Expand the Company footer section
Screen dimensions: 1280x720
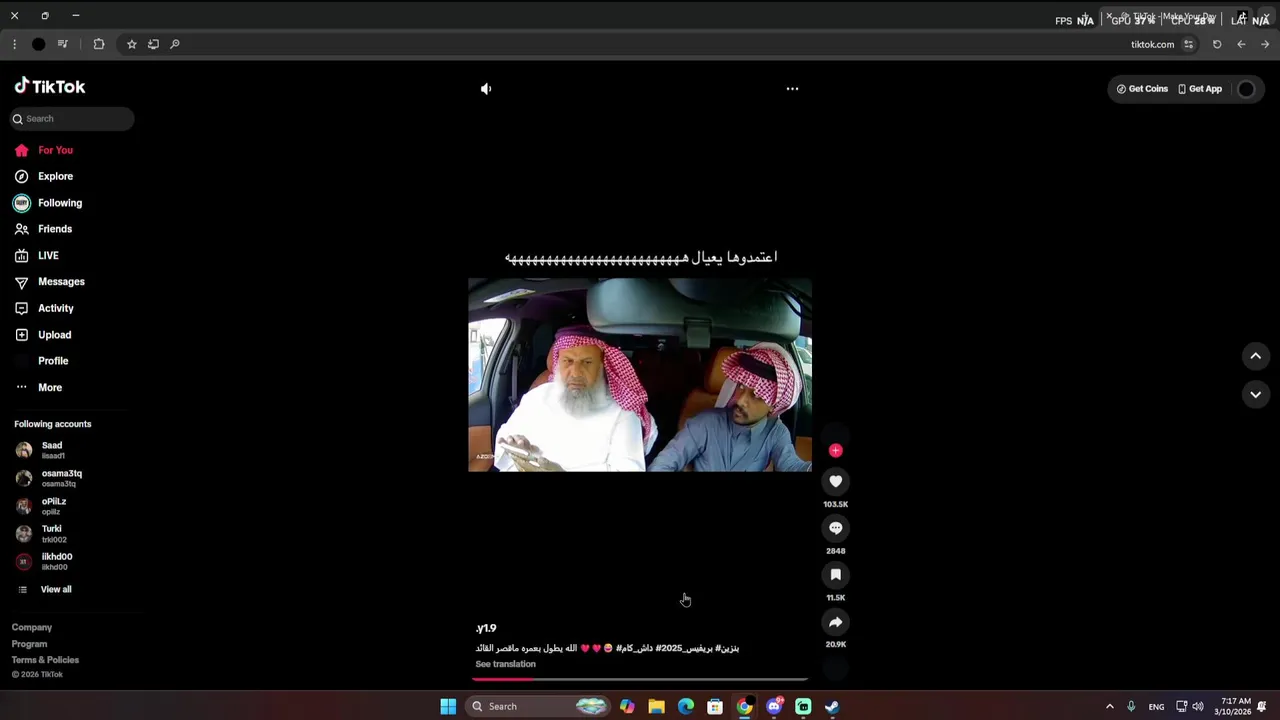(32, 628)
